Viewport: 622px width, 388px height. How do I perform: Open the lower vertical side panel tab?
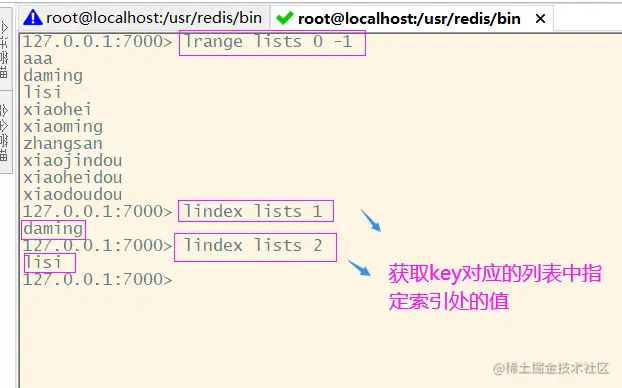click(x=5, y=132)
